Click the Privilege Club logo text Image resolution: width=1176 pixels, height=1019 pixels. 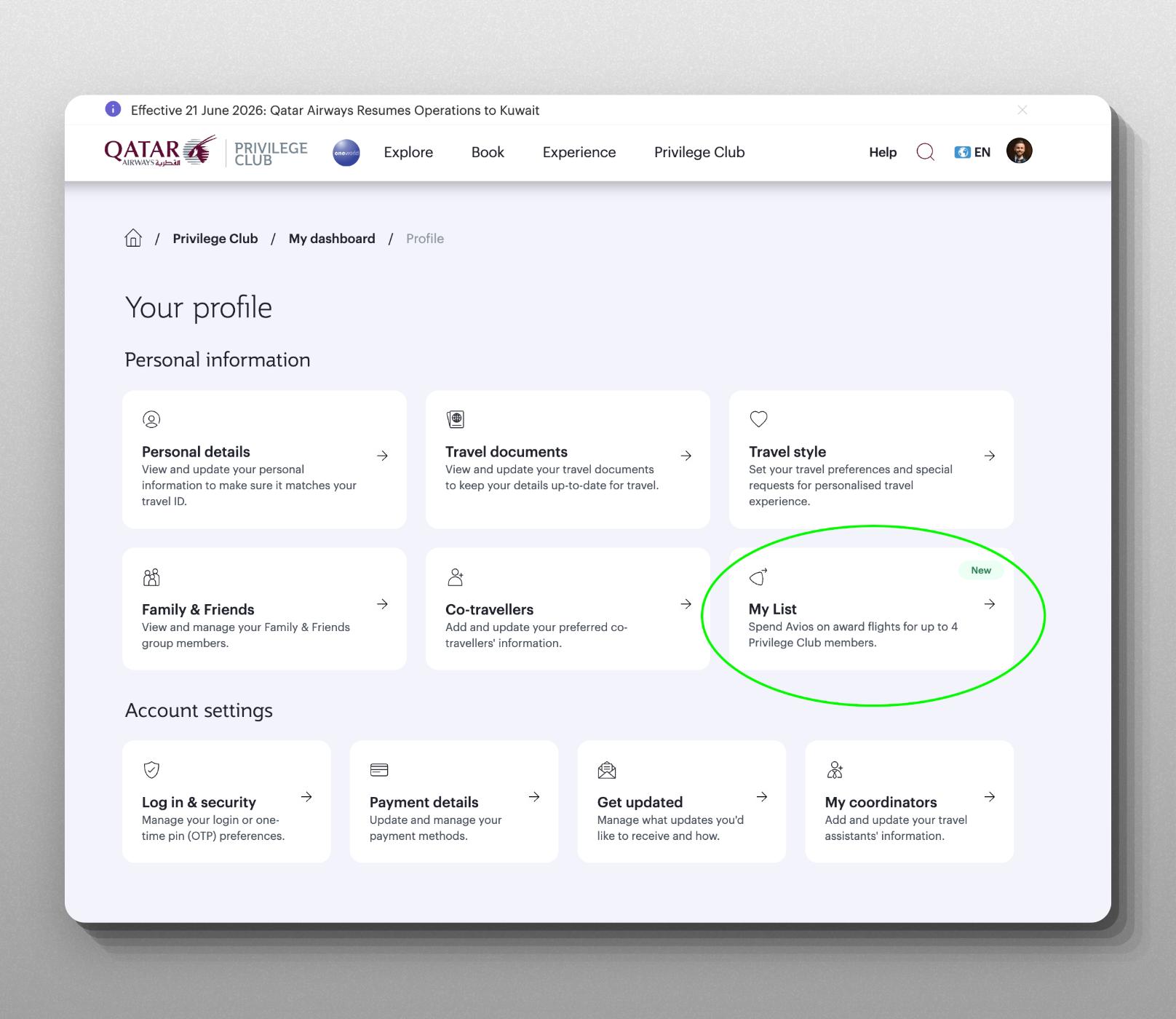(271, 154)
